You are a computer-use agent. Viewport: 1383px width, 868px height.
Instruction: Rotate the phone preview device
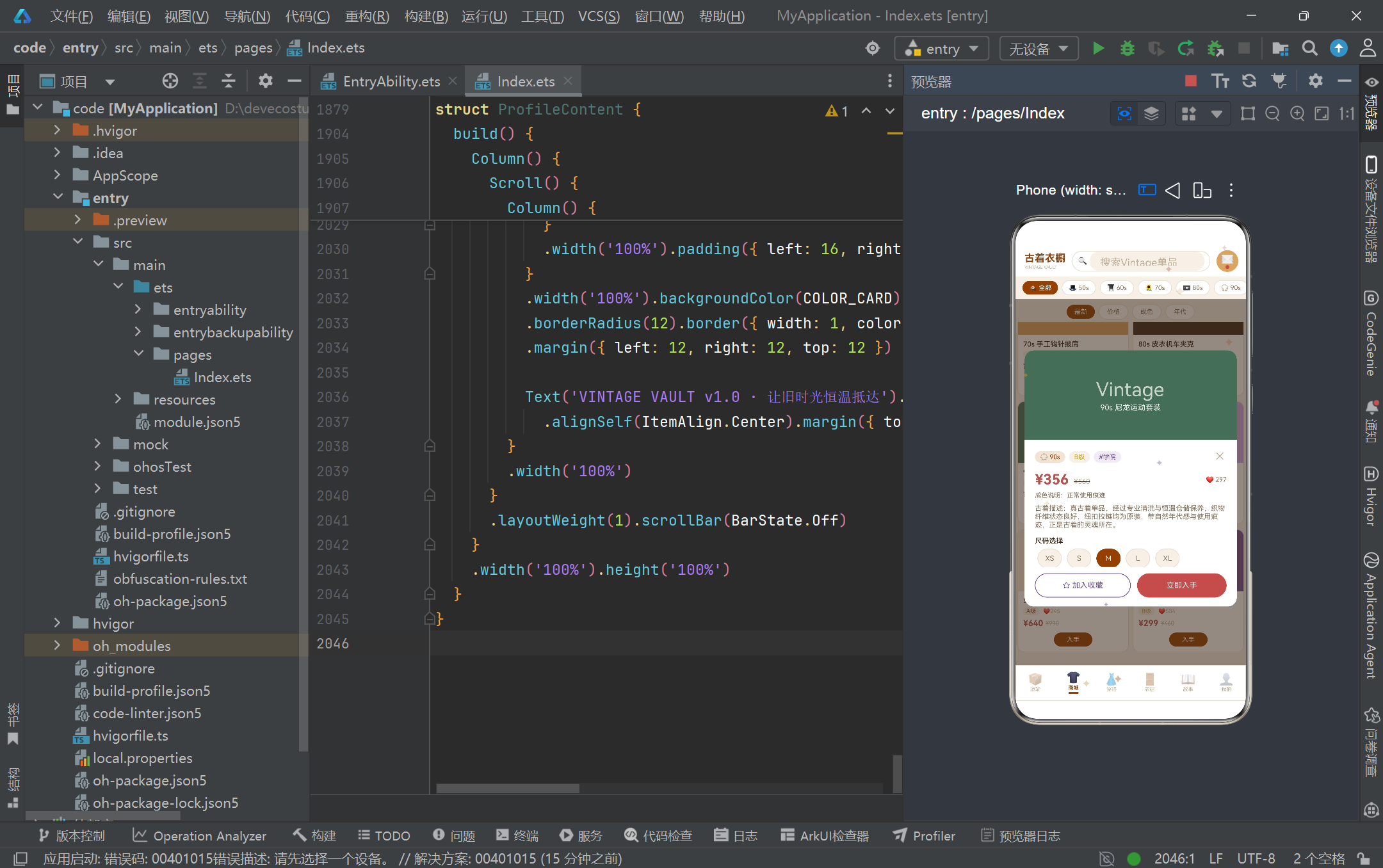1202,191
